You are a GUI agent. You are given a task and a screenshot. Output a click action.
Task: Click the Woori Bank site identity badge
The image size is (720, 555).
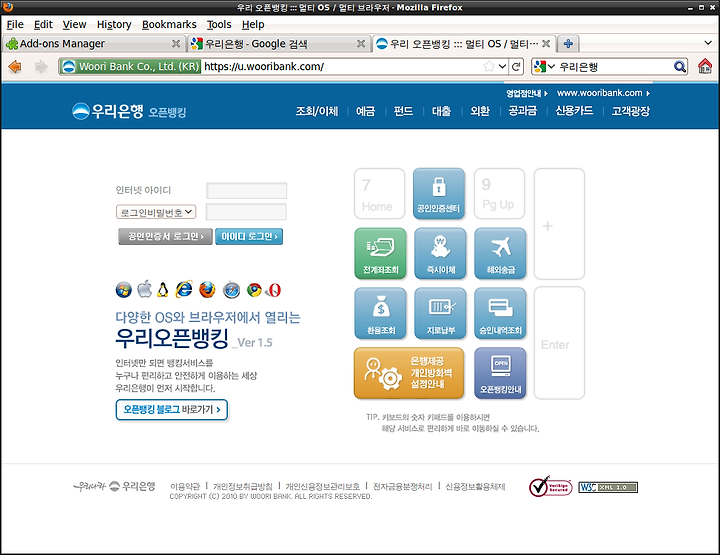pyautogui.click(x=131, y=67)
